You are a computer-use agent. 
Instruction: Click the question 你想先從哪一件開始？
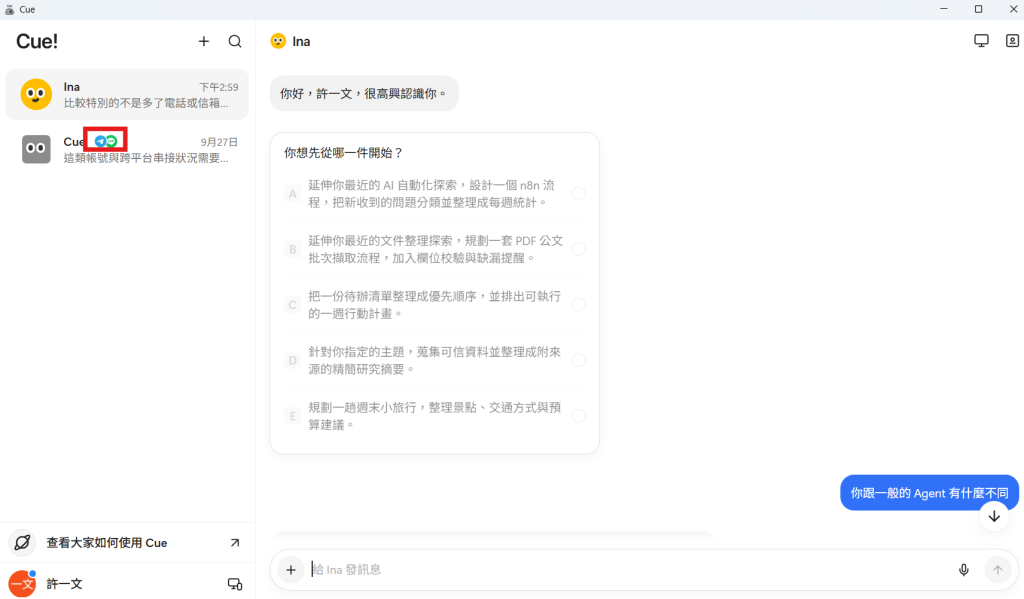point(344,153)
